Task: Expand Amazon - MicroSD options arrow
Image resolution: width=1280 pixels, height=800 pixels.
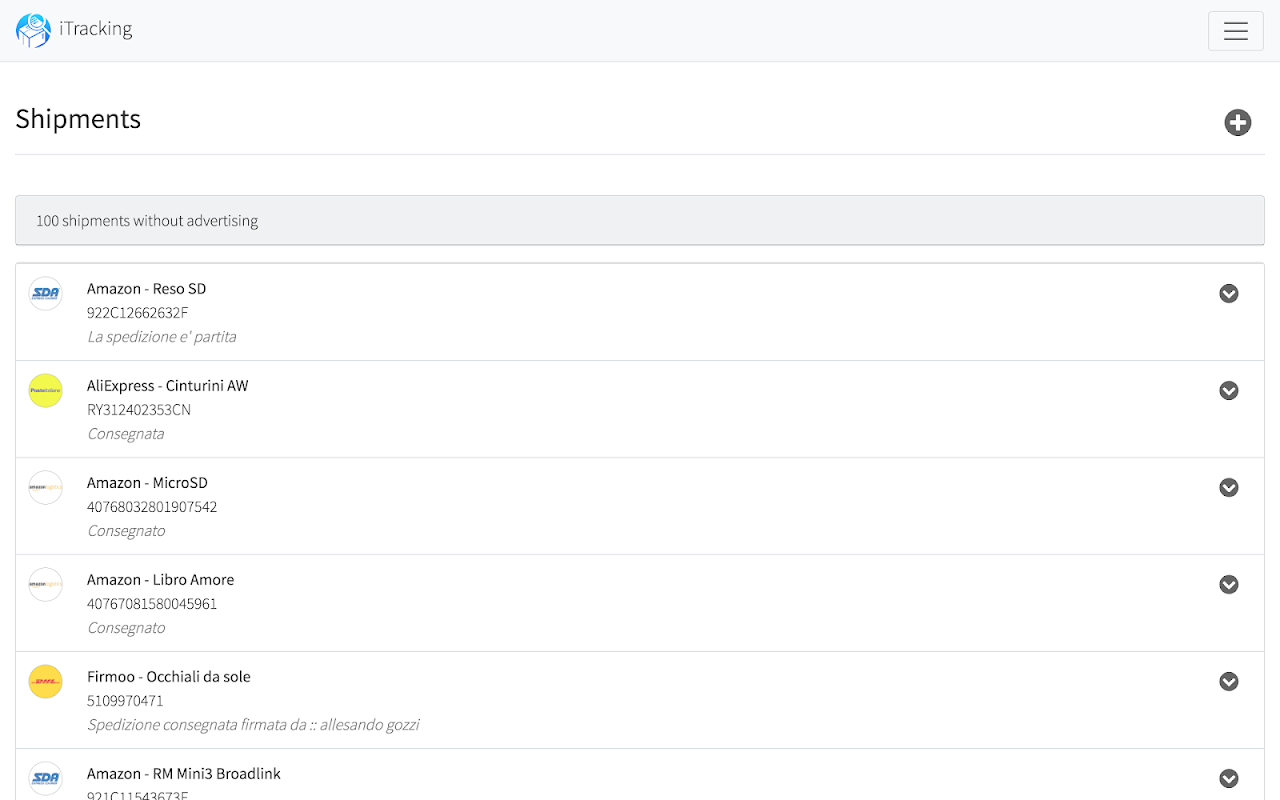Action: (x=1229, y=487)
